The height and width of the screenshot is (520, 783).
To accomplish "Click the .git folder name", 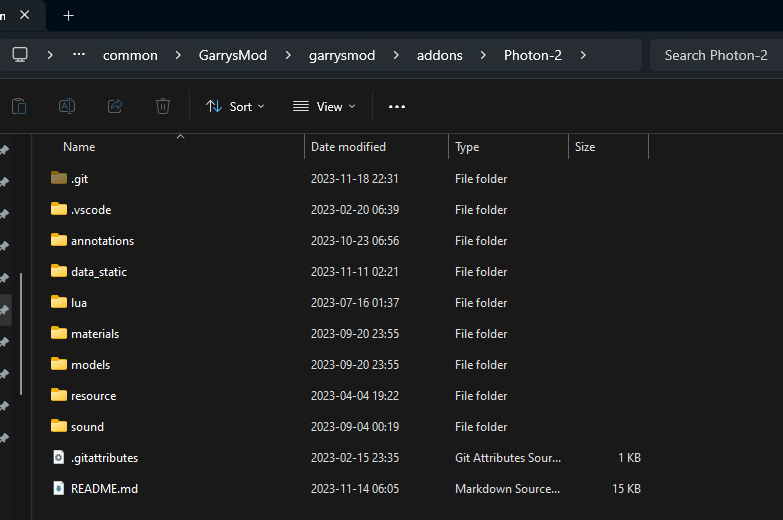I will [x=79, y=179].
